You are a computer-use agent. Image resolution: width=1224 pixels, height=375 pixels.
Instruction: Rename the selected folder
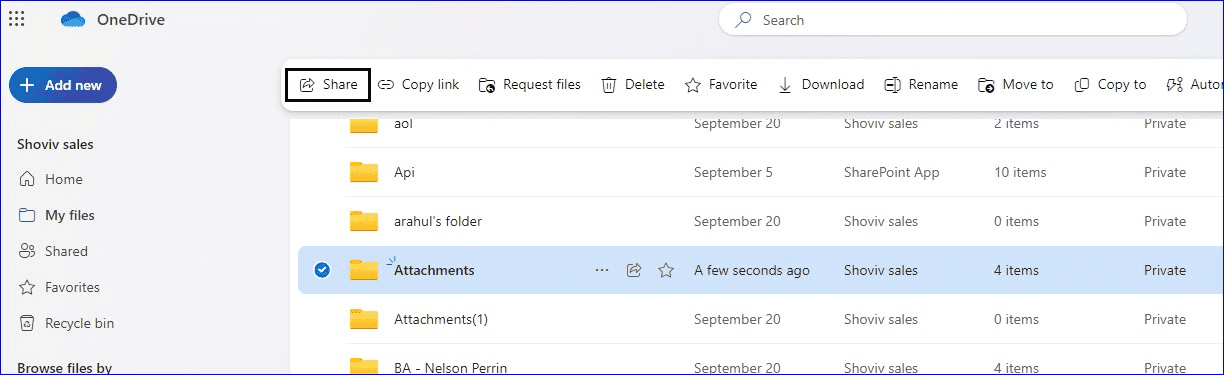point(921,85)
